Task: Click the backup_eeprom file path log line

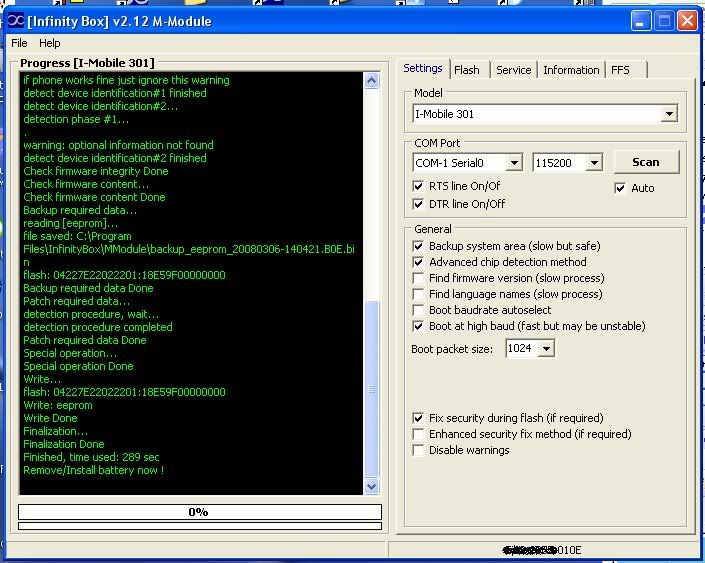Action: click(189, 249)
